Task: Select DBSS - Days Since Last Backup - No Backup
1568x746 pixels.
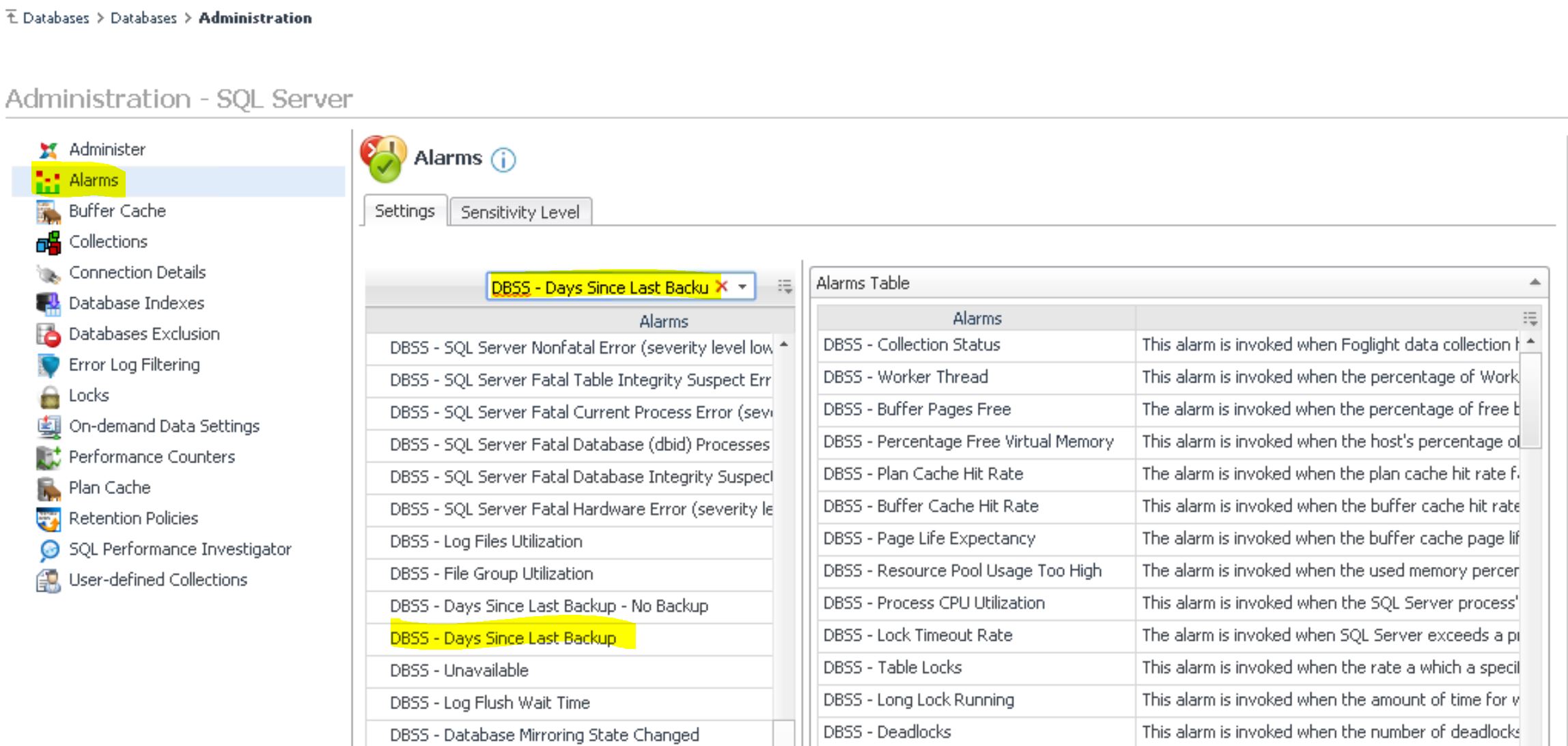Action: [x=570, y=606]
